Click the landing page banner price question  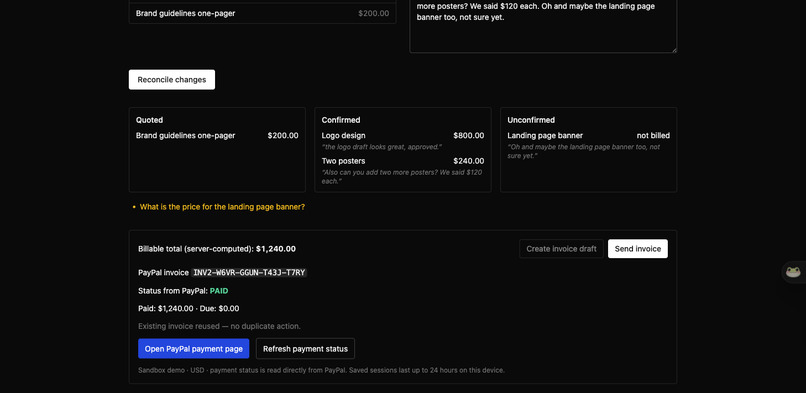tap(222, 207)
